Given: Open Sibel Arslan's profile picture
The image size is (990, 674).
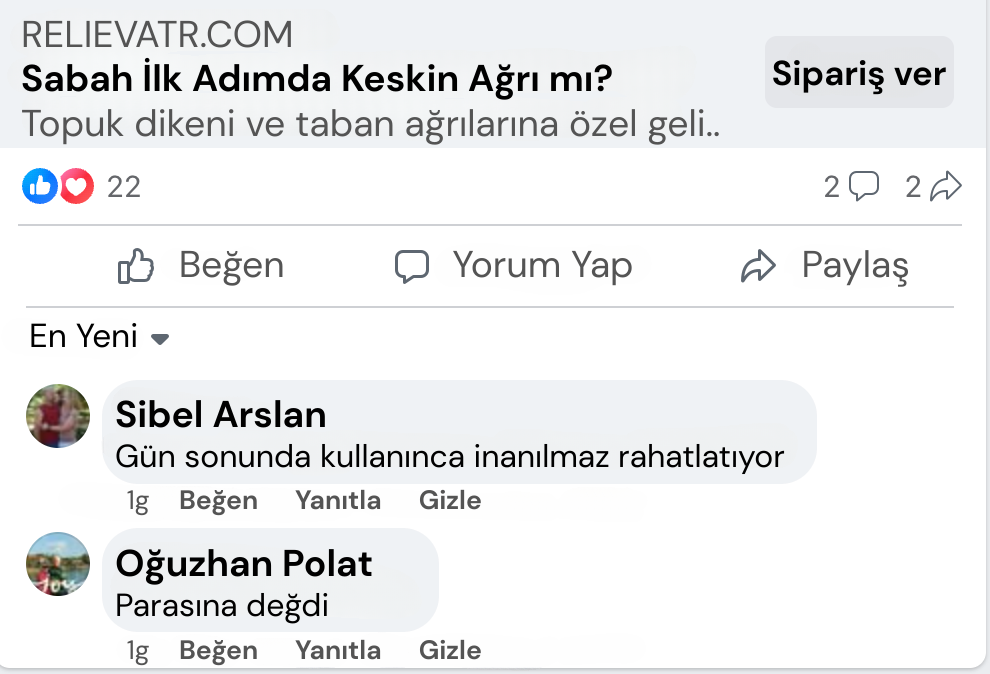Looking at the screenshot, I should 58,416.
